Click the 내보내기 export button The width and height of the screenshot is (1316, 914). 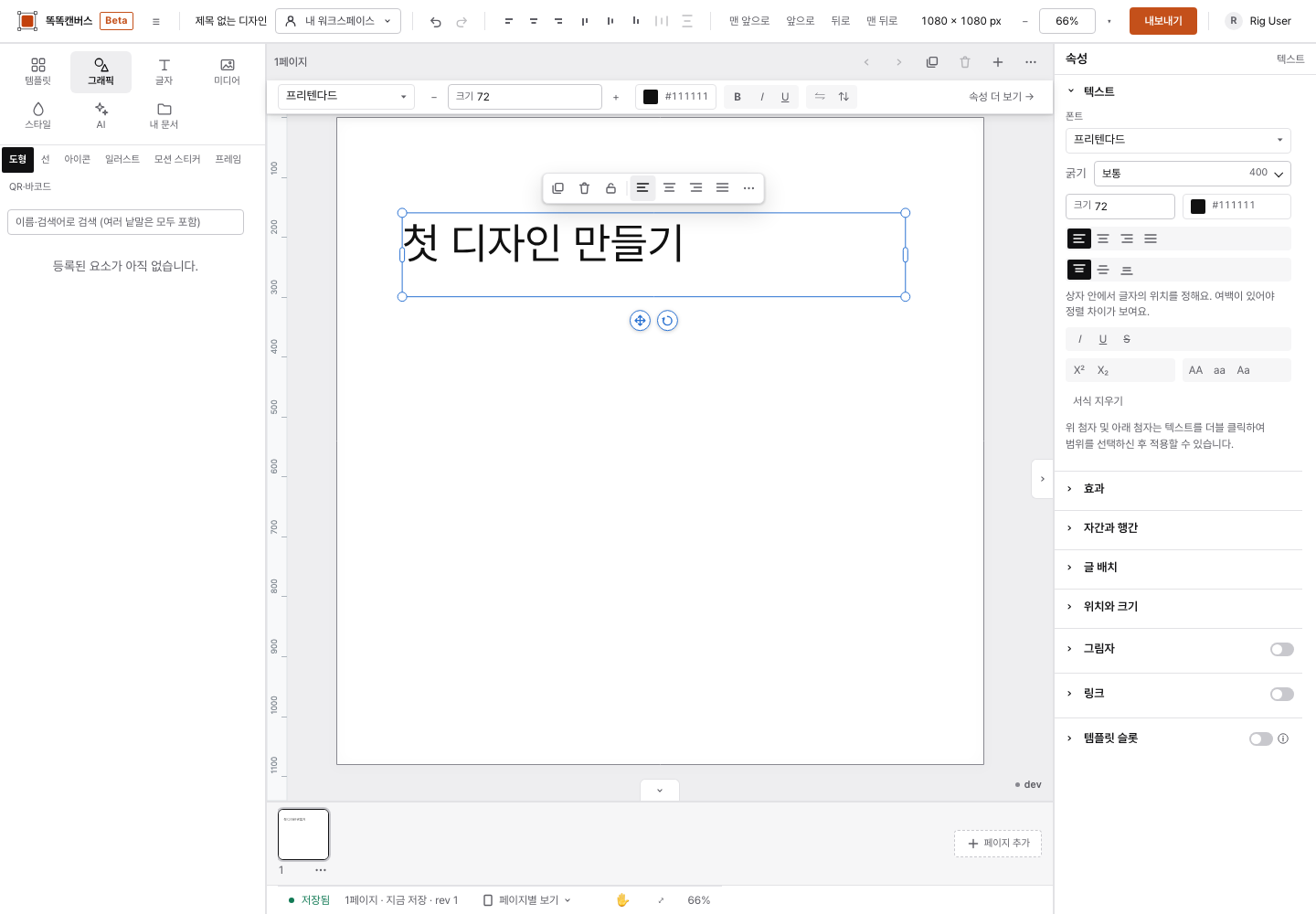1163,21
